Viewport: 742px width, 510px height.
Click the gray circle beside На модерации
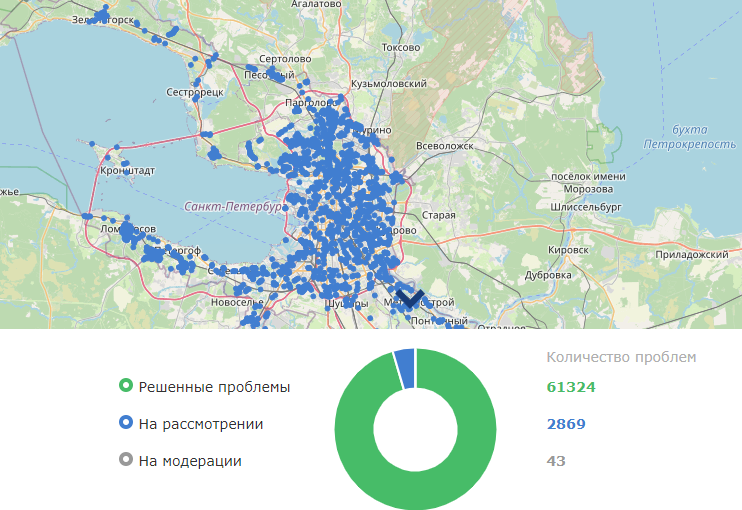click(126, 461)
